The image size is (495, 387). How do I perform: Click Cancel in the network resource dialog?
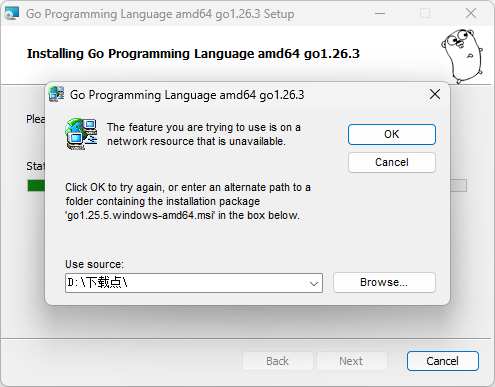392,162
